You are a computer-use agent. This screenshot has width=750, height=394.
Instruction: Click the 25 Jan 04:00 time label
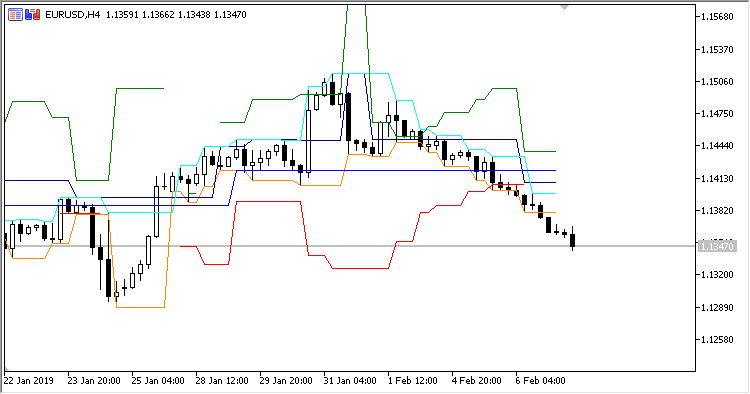pyautogui.click(x=158, y=381)
